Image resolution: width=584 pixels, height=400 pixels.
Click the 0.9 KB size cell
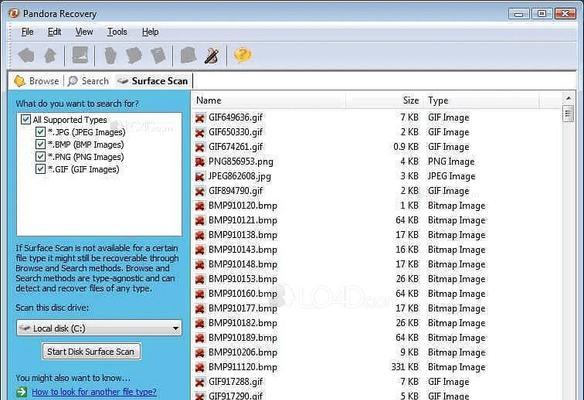point(406,147)
